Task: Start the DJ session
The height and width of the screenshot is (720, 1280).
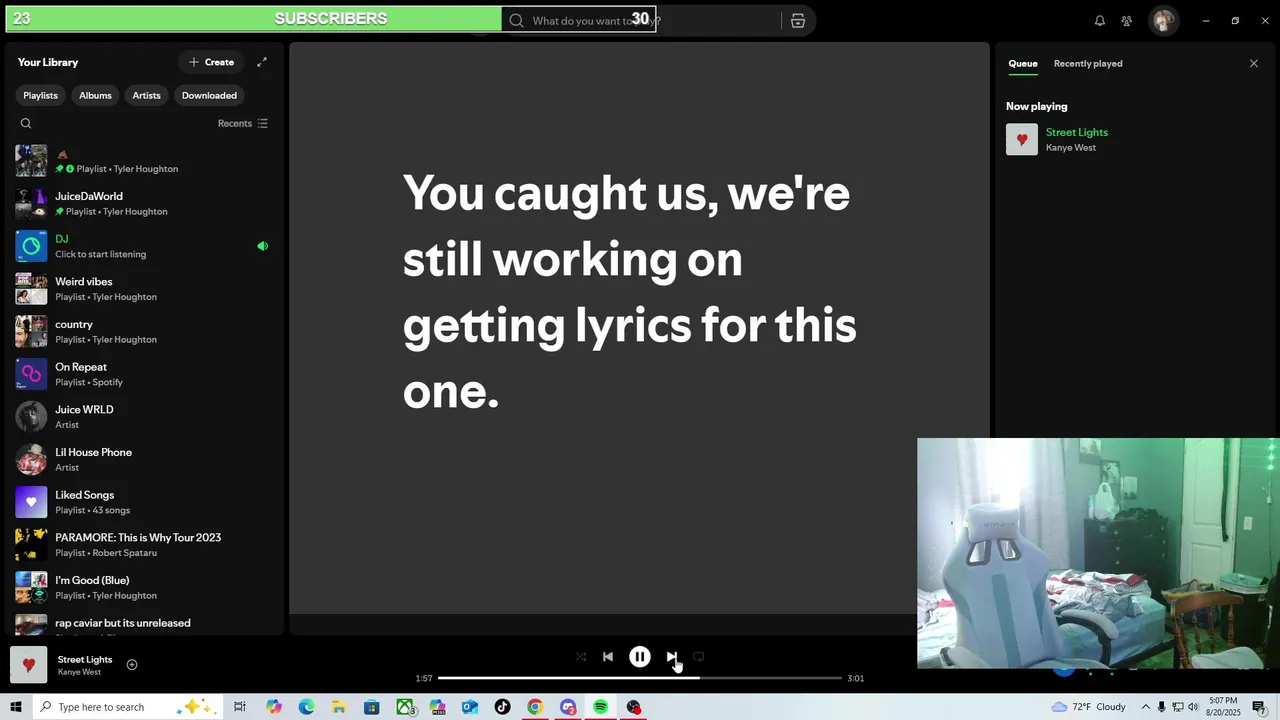Action: point(144,246)
